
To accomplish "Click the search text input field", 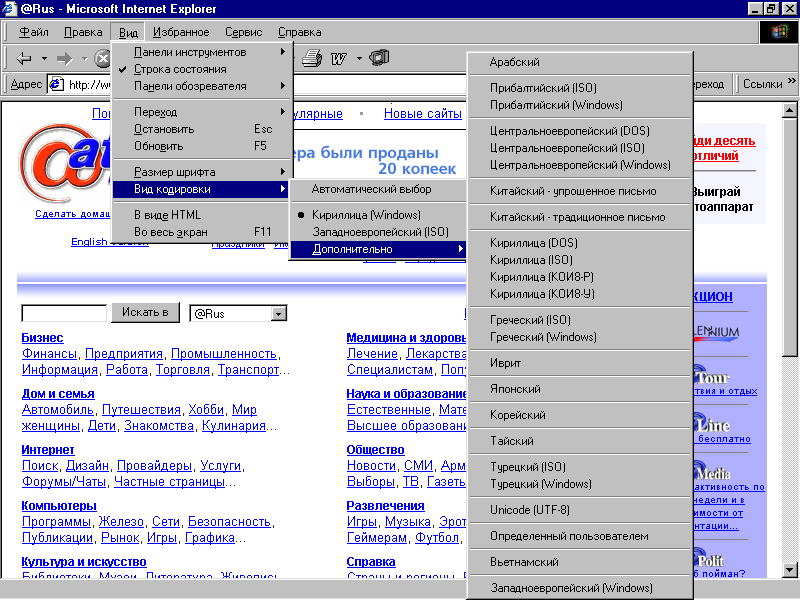I will 64,313.
